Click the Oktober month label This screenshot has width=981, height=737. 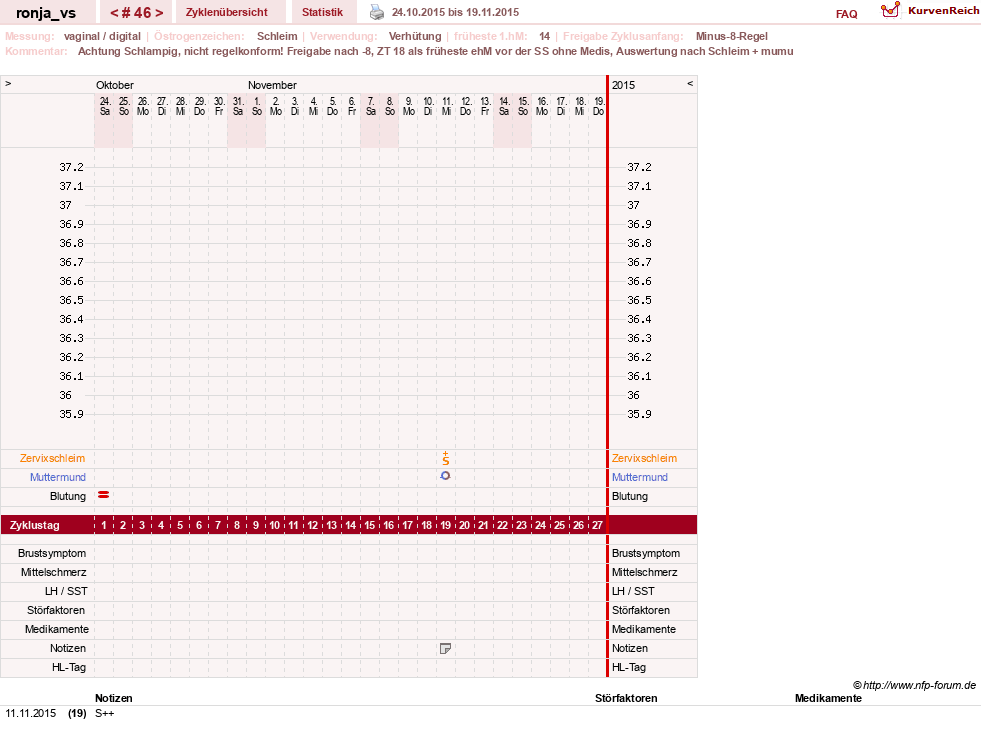coord(114,85)
